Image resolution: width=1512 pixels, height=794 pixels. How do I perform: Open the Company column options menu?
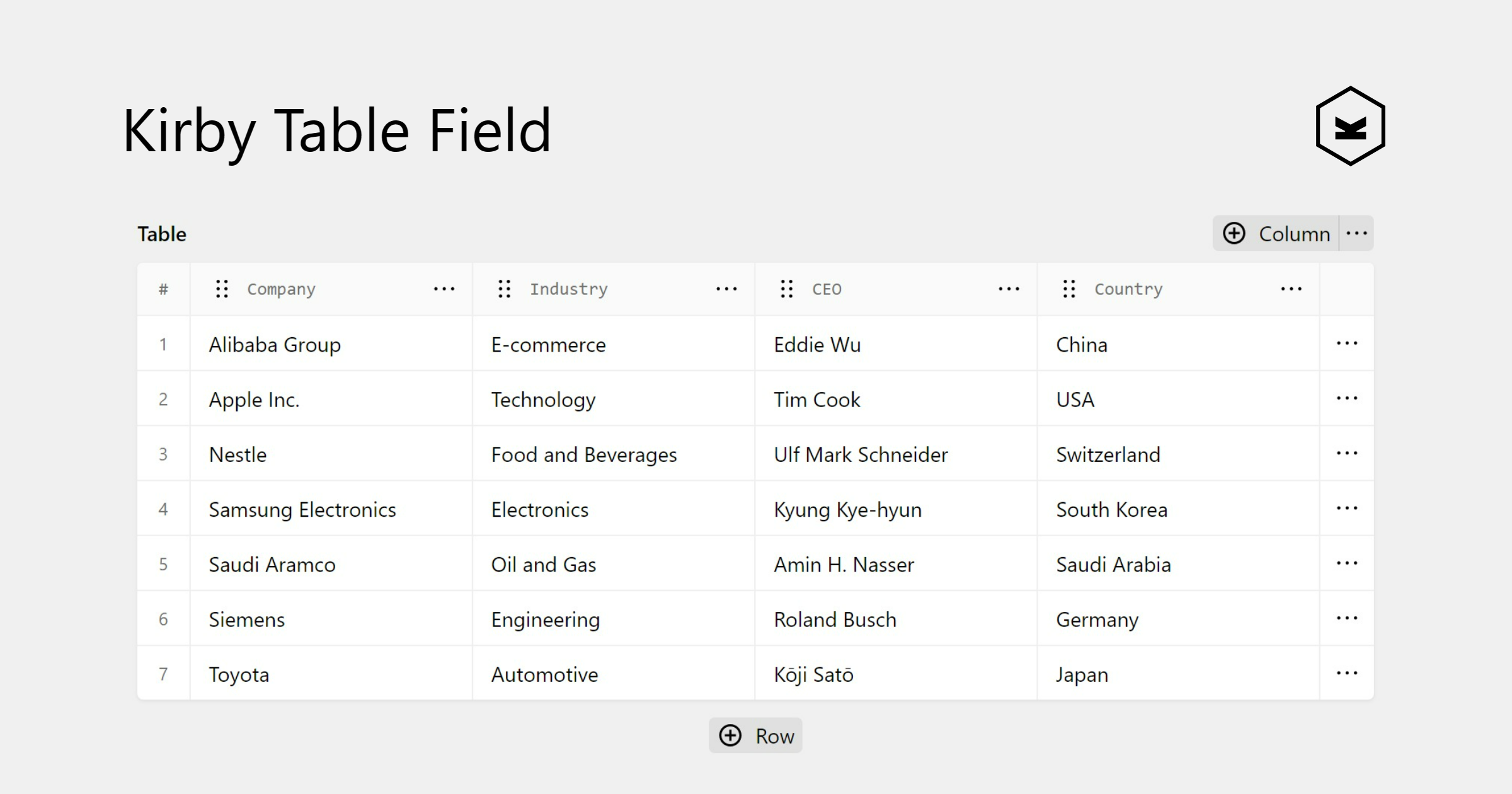click(x=444, y=289)
